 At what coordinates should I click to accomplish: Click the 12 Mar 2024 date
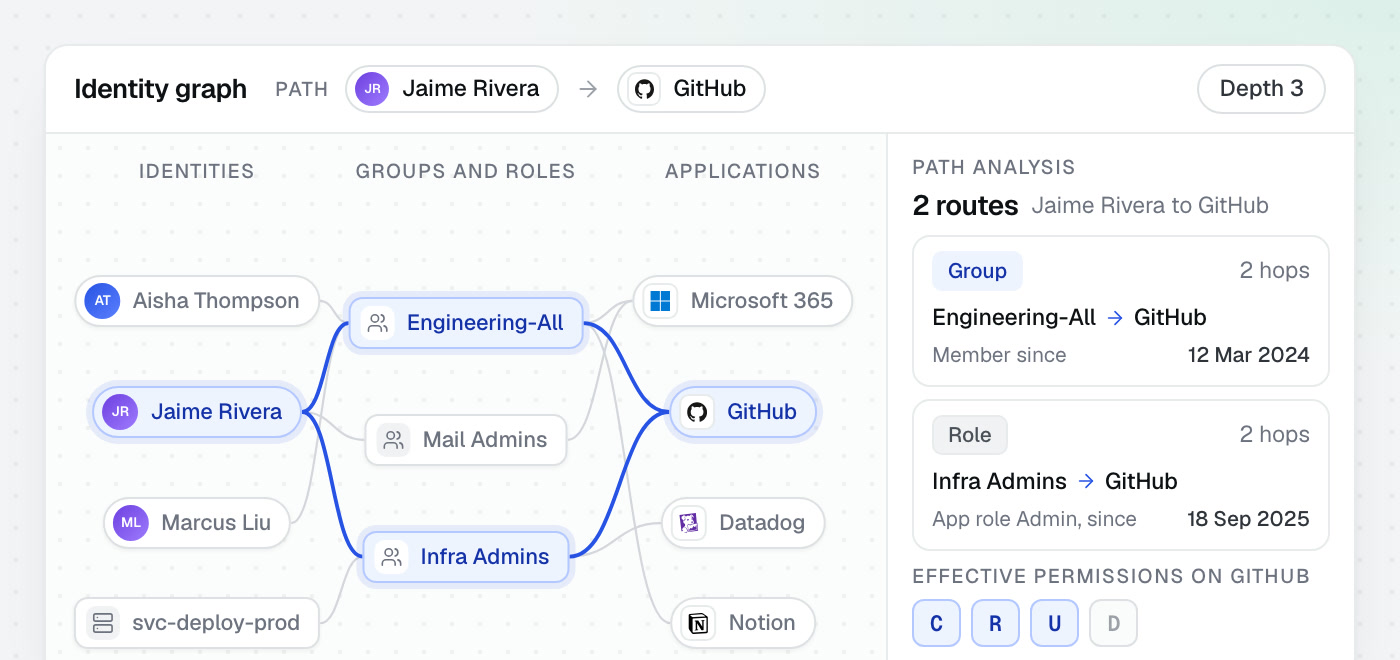click(1249, 355)
